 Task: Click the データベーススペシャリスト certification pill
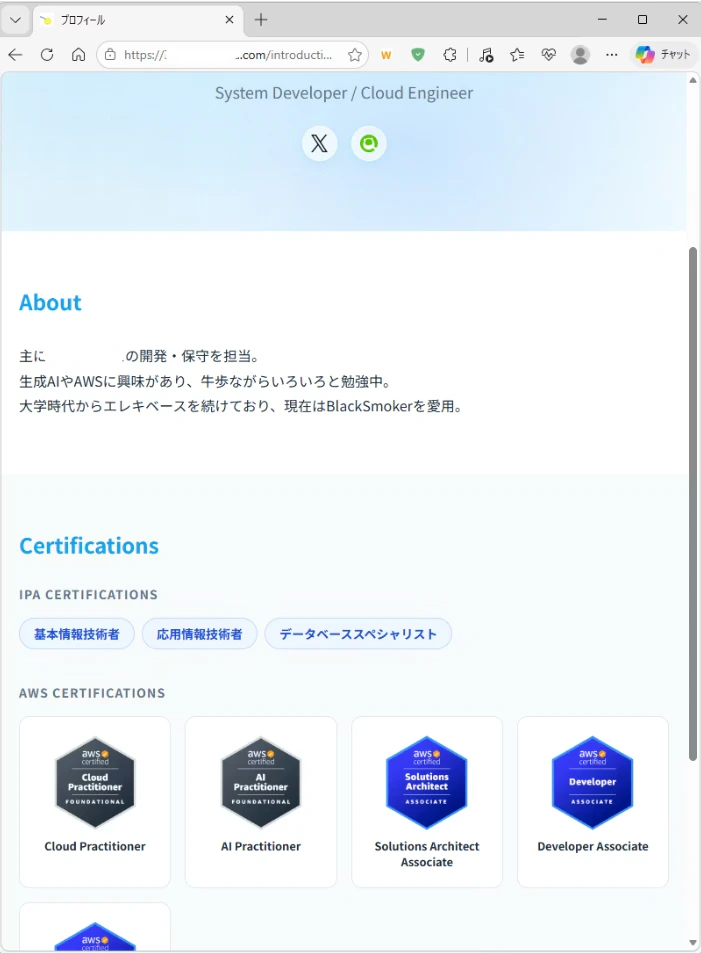[358, 634]
